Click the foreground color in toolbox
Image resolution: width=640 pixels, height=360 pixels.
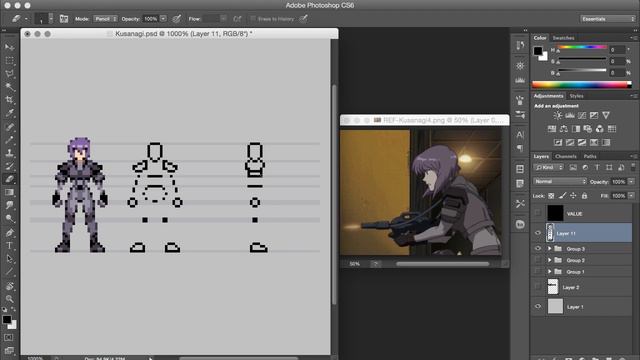click(7, 320)
